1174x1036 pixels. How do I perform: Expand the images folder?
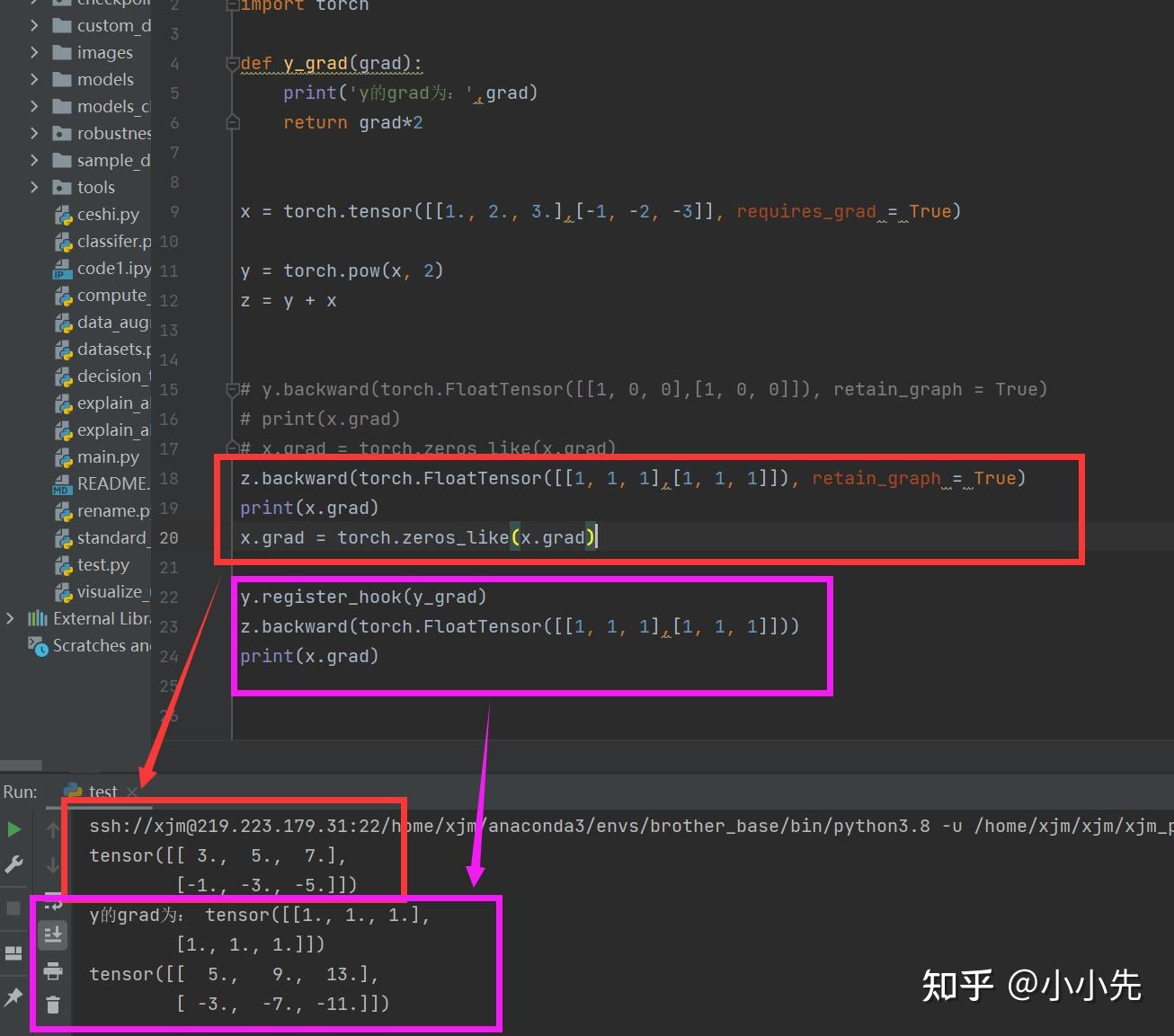[x=34, y=51]
